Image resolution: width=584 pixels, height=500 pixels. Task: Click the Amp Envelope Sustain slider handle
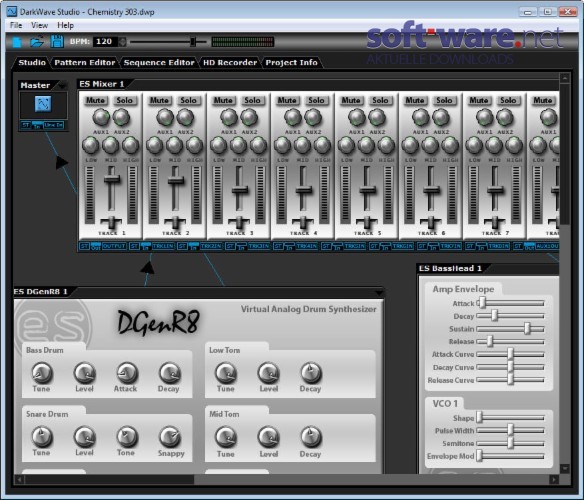click(527, 329)
